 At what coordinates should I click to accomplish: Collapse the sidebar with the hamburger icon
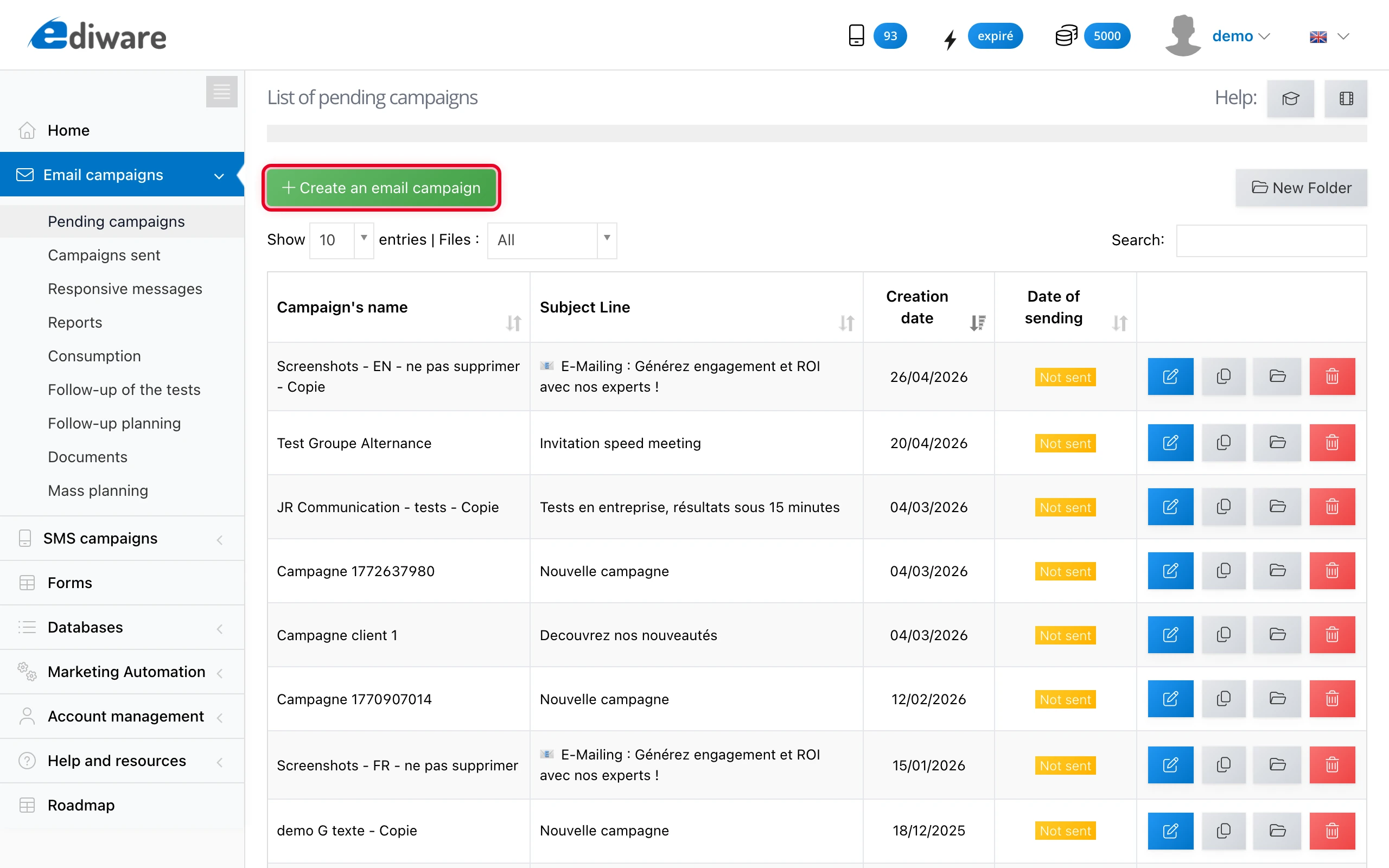(x=221, y=92)
